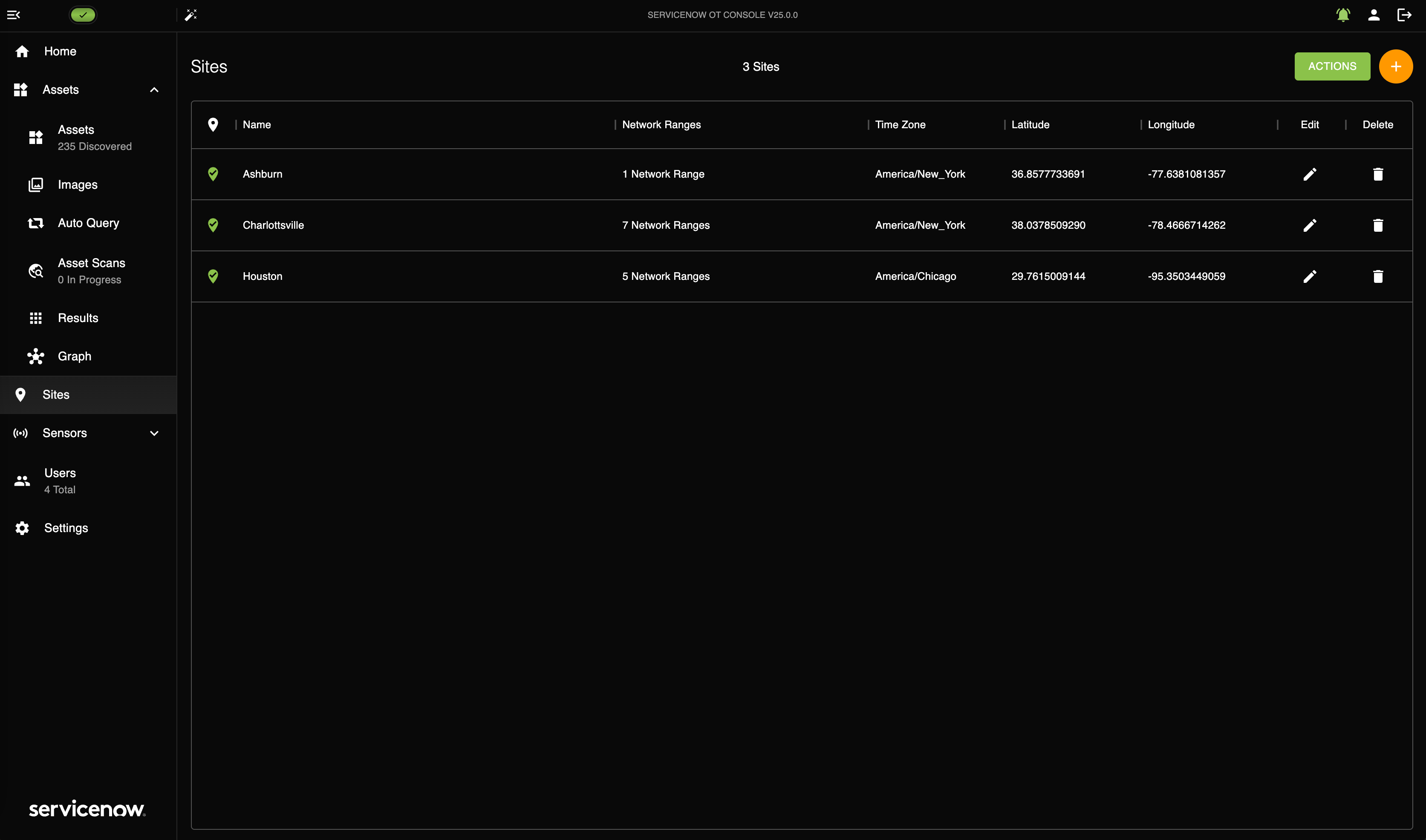The height and width of the screenshot is (840, 1426).
Task: Click longitude value -78.4666714262
Action: pos(1186,225)
